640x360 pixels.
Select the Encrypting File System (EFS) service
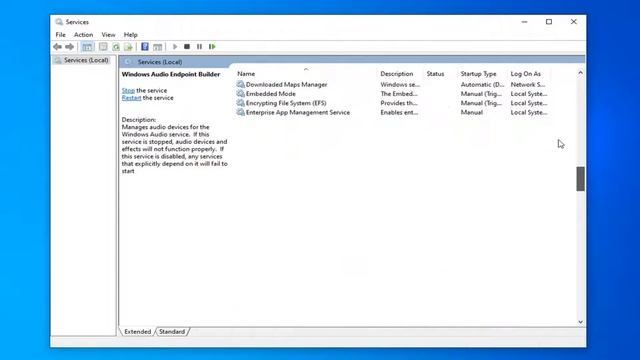(x=286, y=103)
